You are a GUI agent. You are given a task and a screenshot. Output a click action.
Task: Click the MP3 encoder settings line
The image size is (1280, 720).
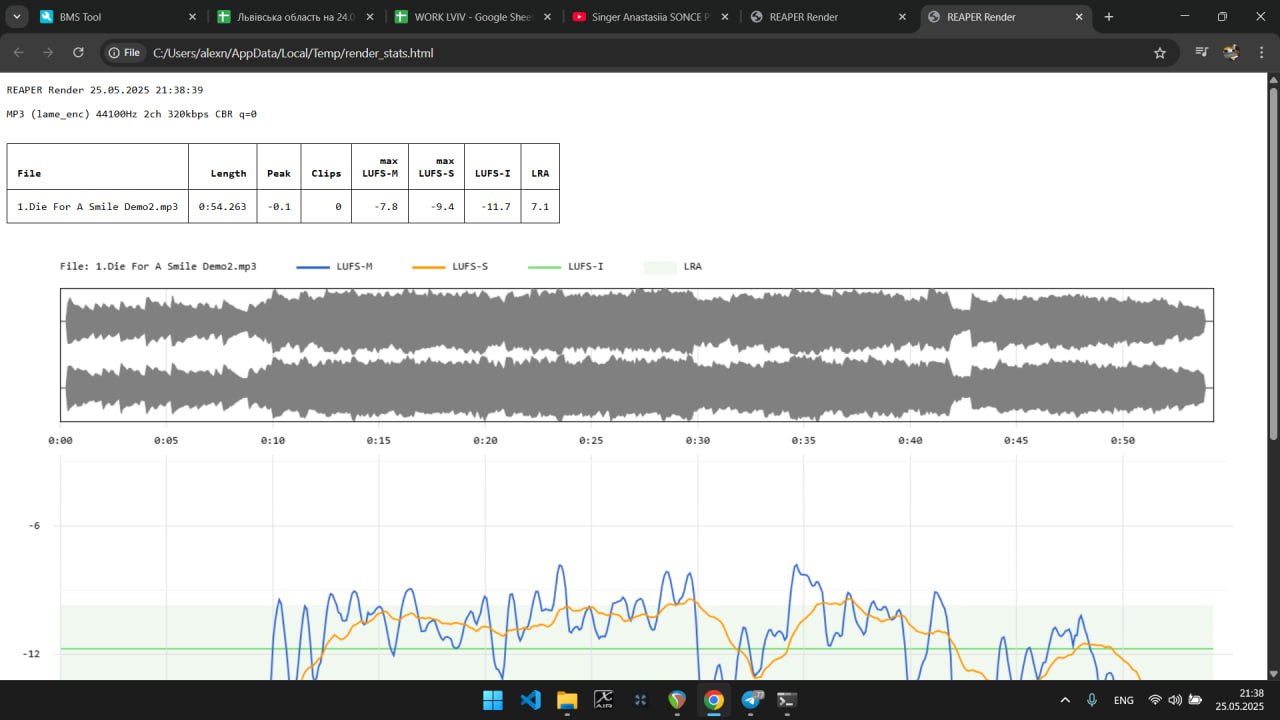tap(131, 114)
